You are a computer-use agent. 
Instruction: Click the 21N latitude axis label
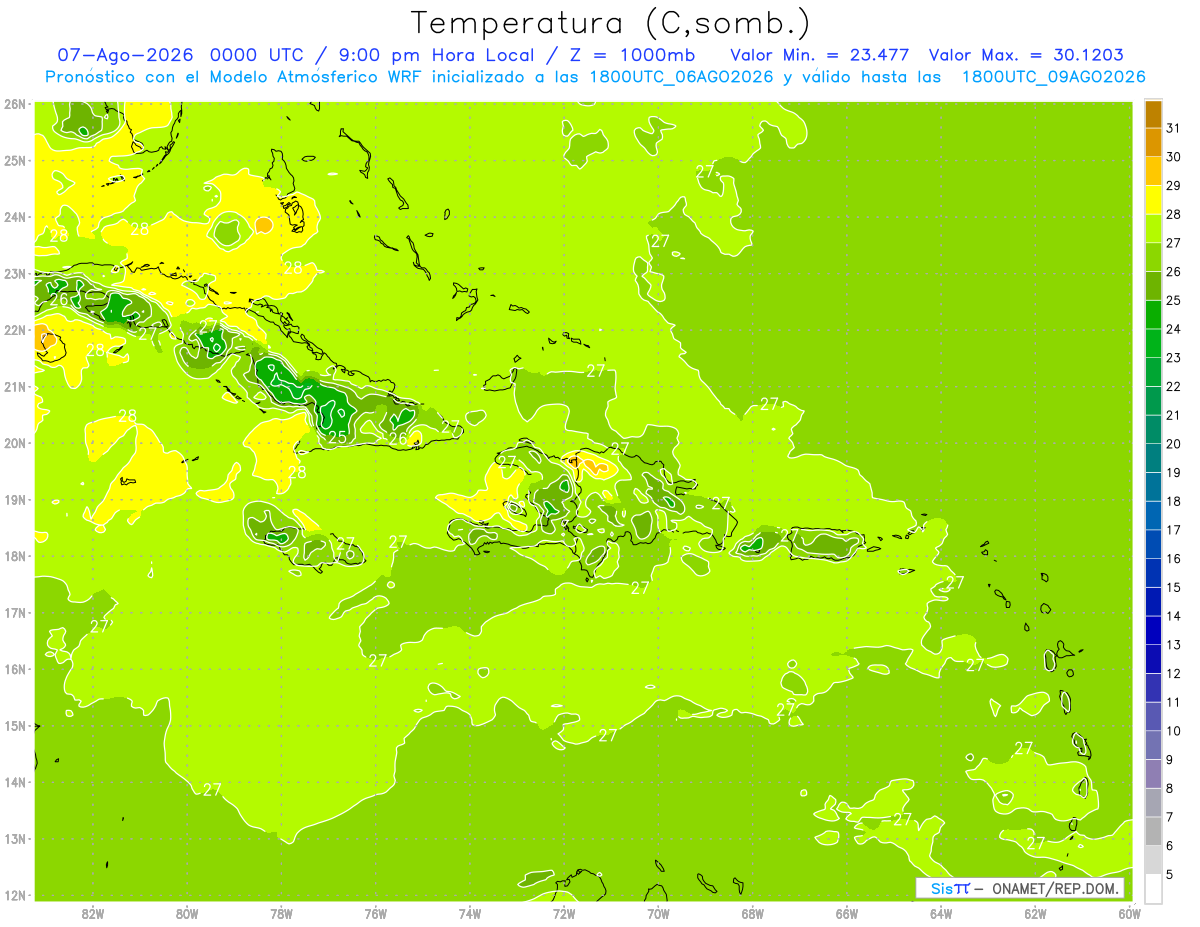click(15, 387)
